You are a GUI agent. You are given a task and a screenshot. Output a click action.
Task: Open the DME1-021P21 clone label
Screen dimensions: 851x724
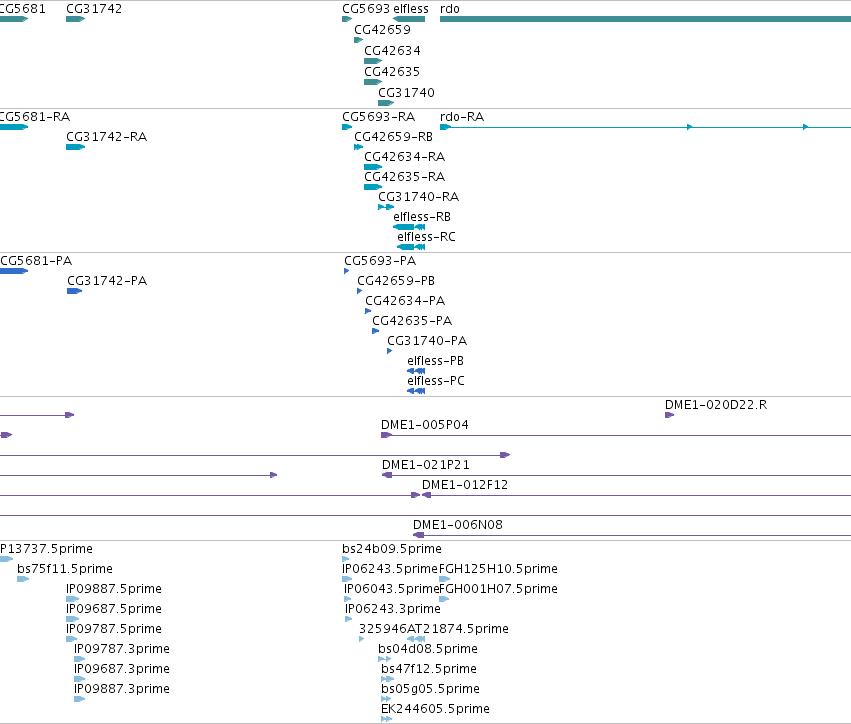pyautogui.click(x=426, y=465)
